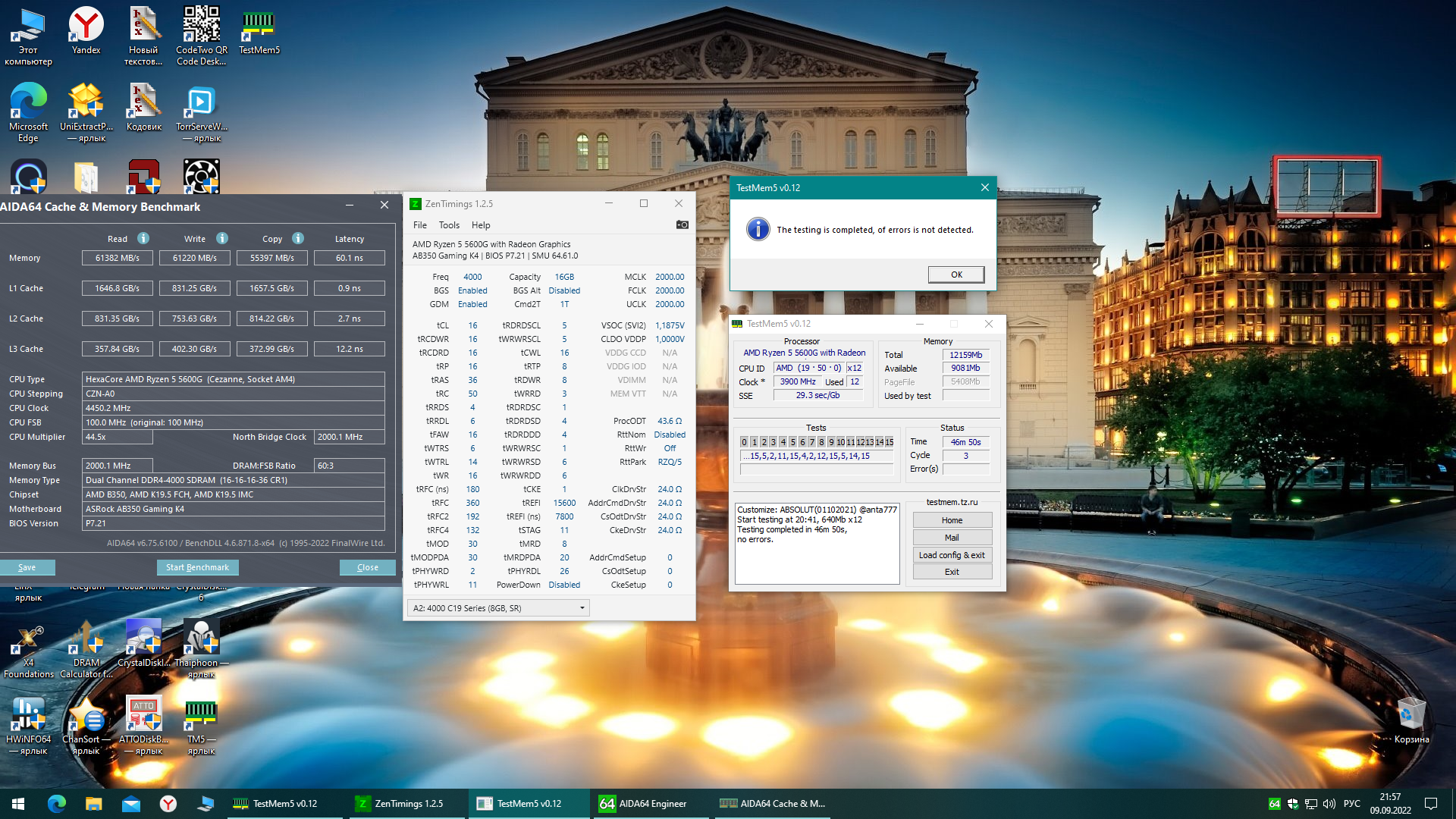
Task: Open the File menu in ZenTimings
Action: point(419,225)
